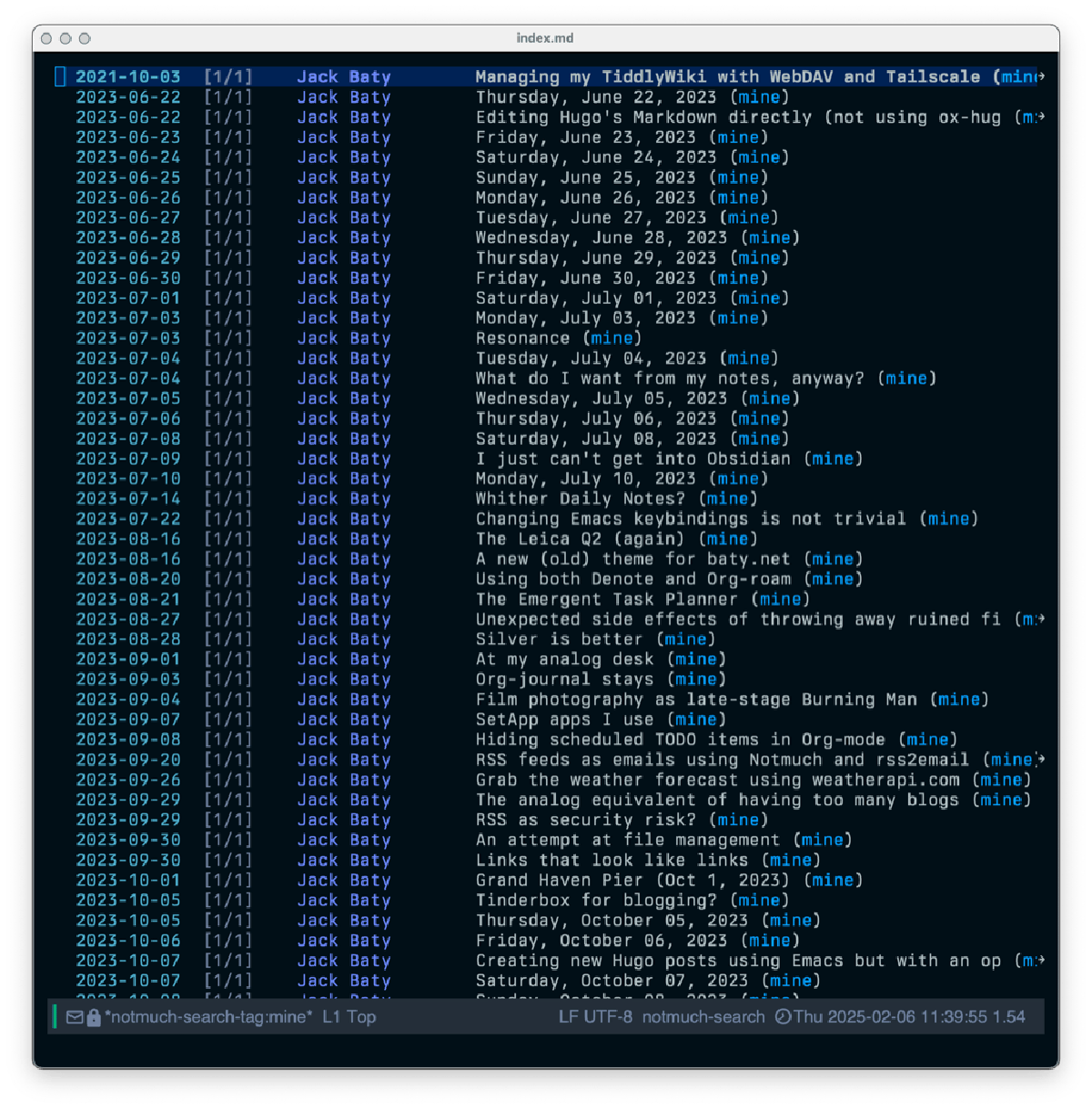Click the green zoom button in the title bar
This screenshot has width=1092, height=1109.
[85, 38]
